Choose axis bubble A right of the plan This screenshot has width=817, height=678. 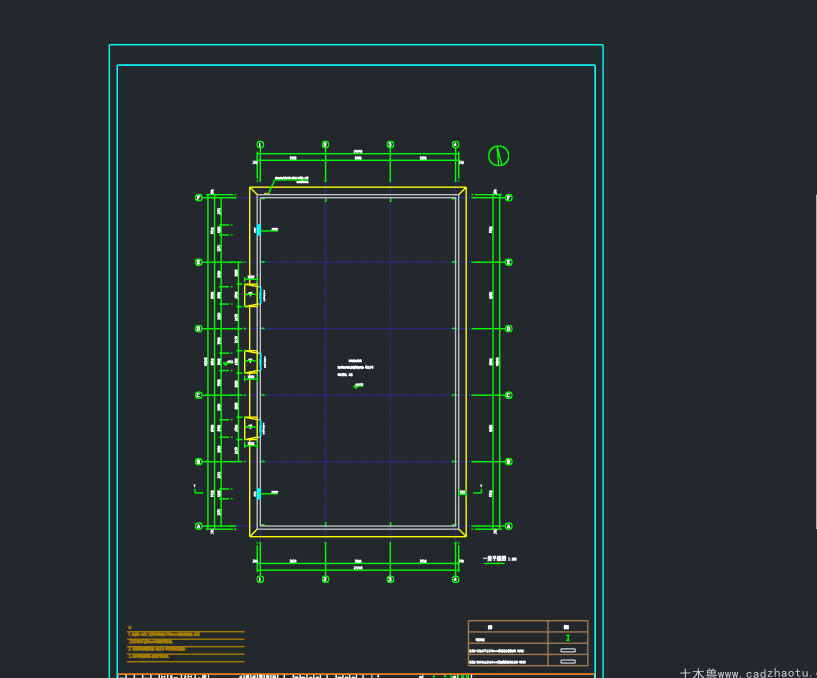click(x=509, y=526)
